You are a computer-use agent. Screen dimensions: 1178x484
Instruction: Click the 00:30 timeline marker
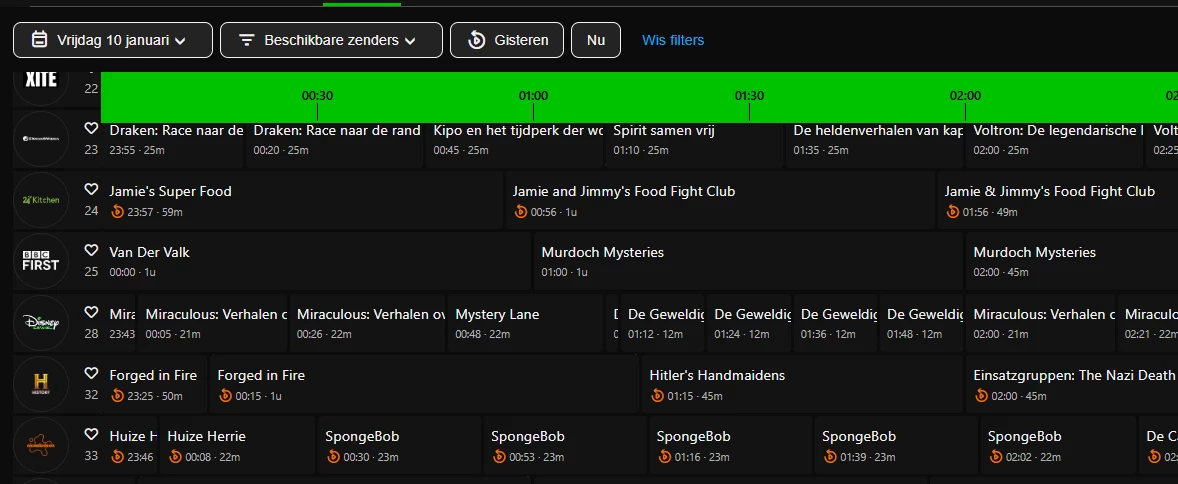(x=317, y=96)
